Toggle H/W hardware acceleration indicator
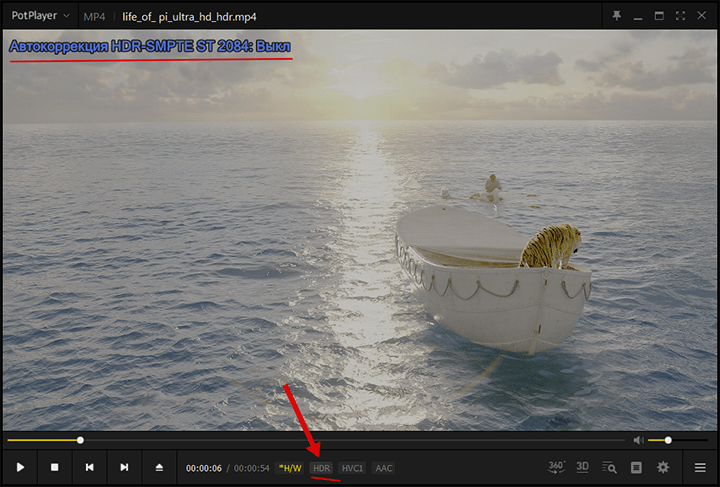 (x=289, y=468)
